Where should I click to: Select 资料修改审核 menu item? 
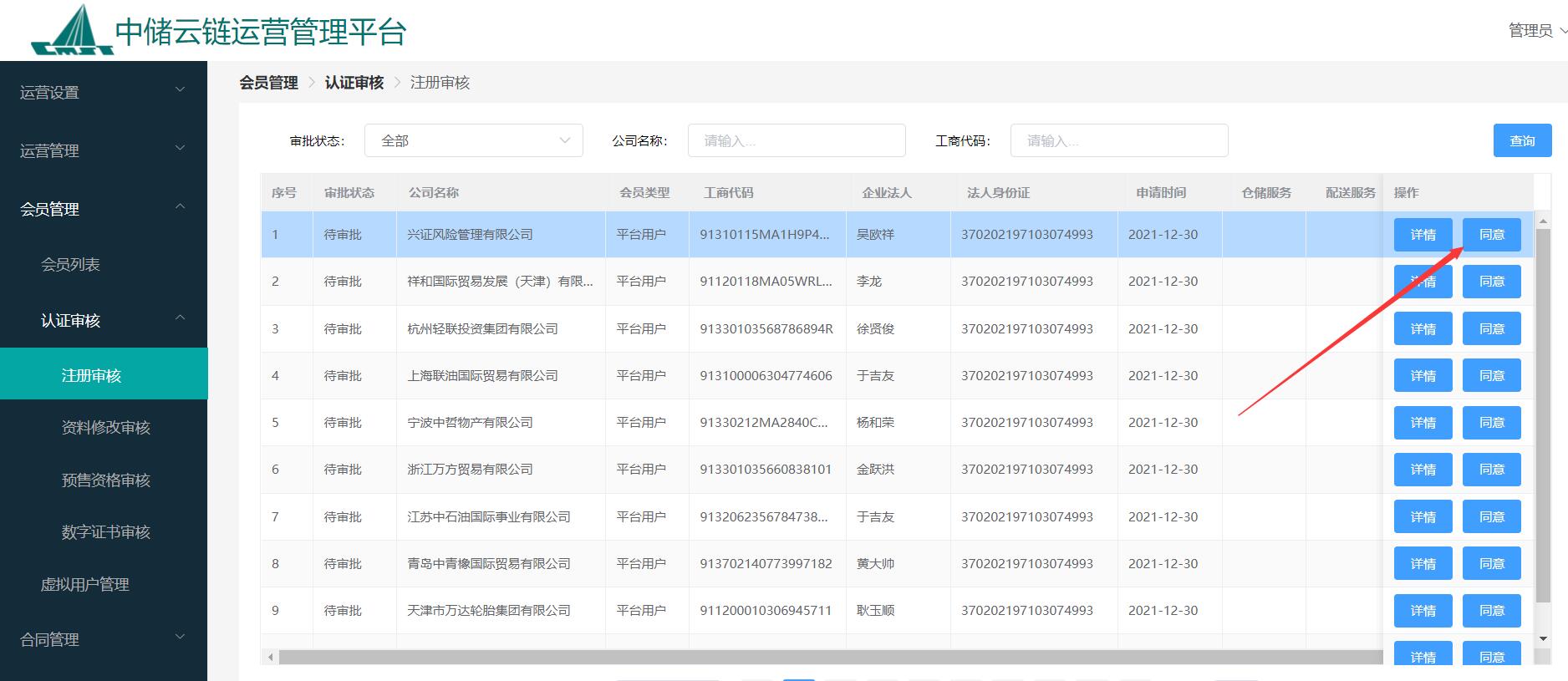click(x=106, y=427)
